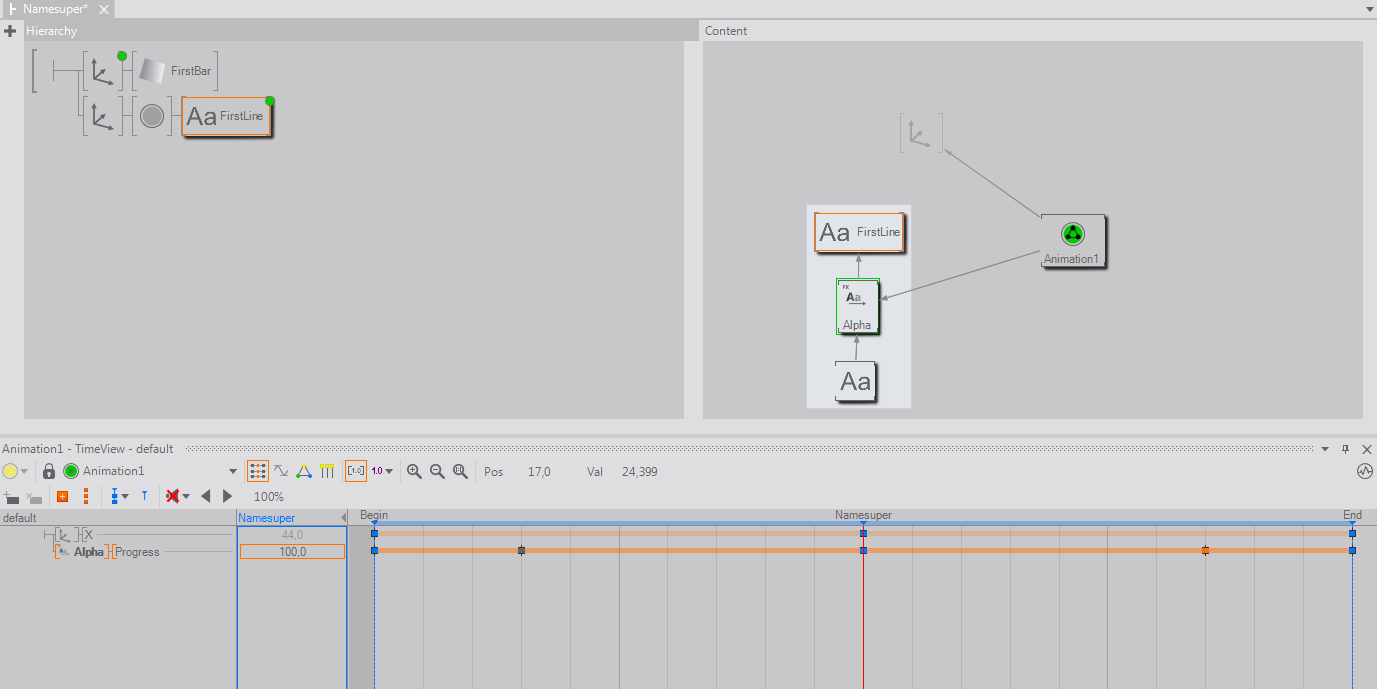The image size is (1377, 689).
Task: Click the zoom out magnifier icon
Action: [437, 471]
